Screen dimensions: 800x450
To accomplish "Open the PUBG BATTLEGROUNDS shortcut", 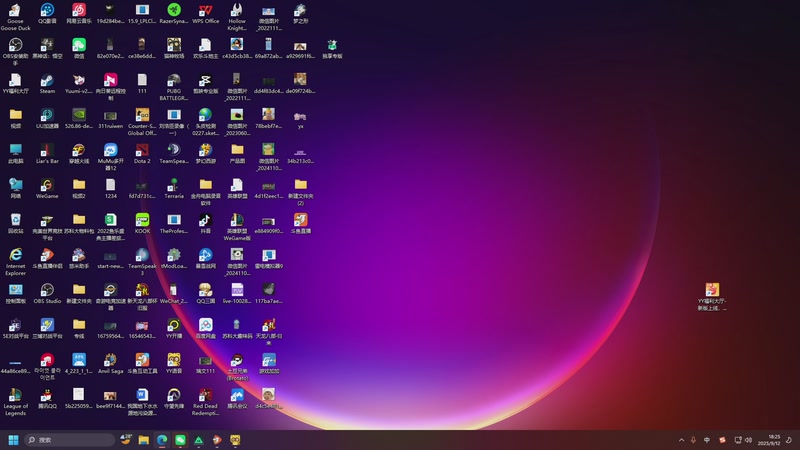I will click(x=174, y=87).
